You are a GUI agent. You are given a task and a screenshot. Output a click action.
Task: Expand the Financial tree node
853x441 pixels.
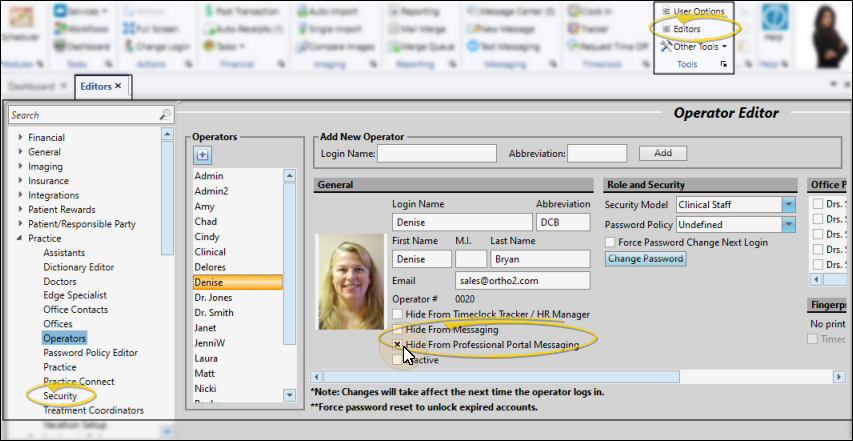[x=20, y=137]
